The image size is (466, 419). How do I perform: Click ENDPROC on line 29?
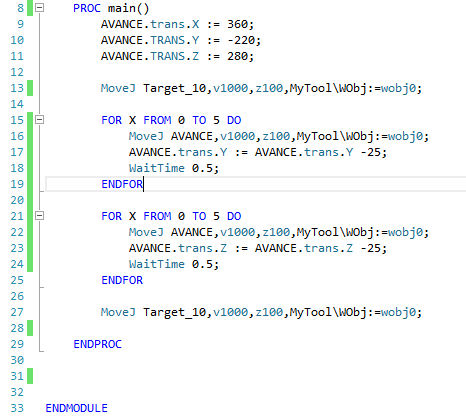[x=97, y=344]
